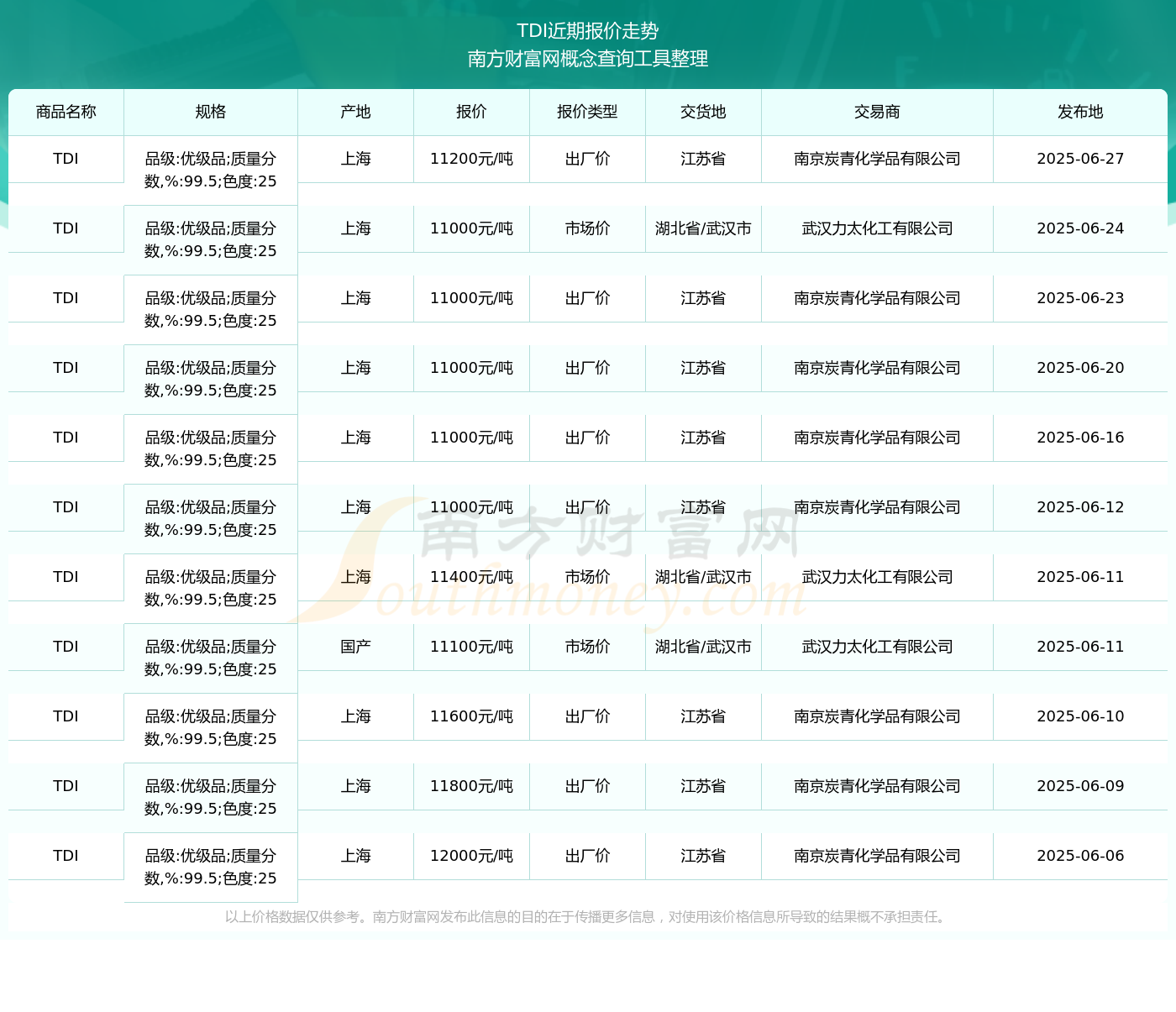Select the "产地" column header
1176x1012 pixels.
click(356, 112)
